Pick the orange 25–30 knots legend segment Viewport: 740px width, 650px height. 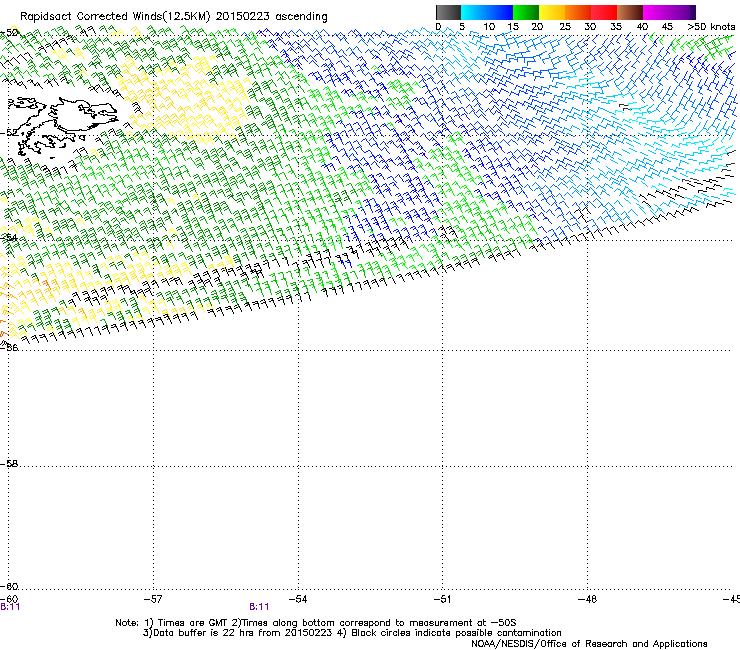[x=578, y=12]
